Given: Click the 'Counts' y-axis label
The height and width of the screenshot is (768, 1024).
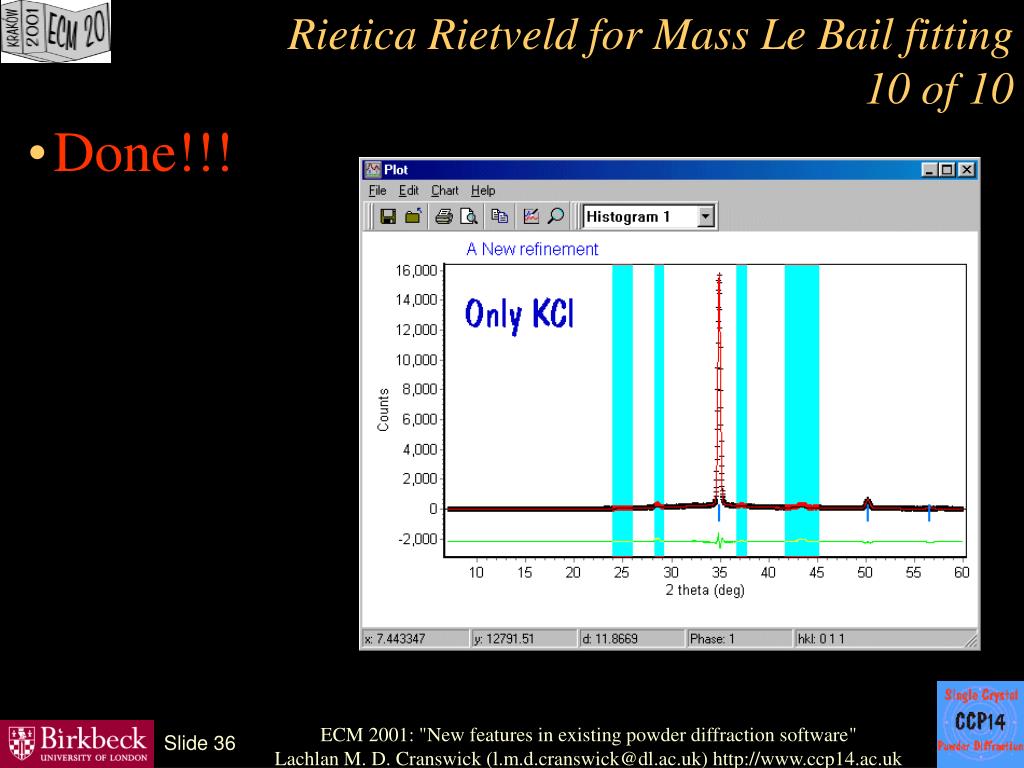Looking at the screenshot, I should coord(383,409).
